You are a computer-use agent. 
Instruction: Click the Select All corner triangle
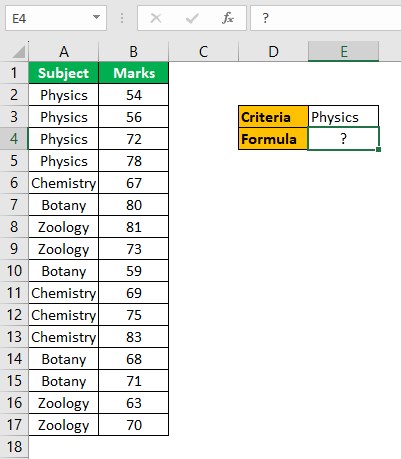pyautogui.click(x=19, y=52)
